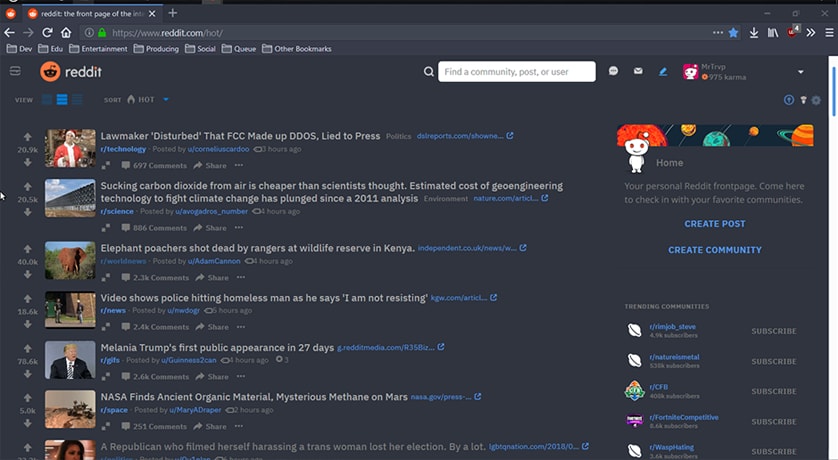Open the chat bubble icon
Image resolution: width=838 pixels, height=460 pixels.
click(x=613, y=71)
